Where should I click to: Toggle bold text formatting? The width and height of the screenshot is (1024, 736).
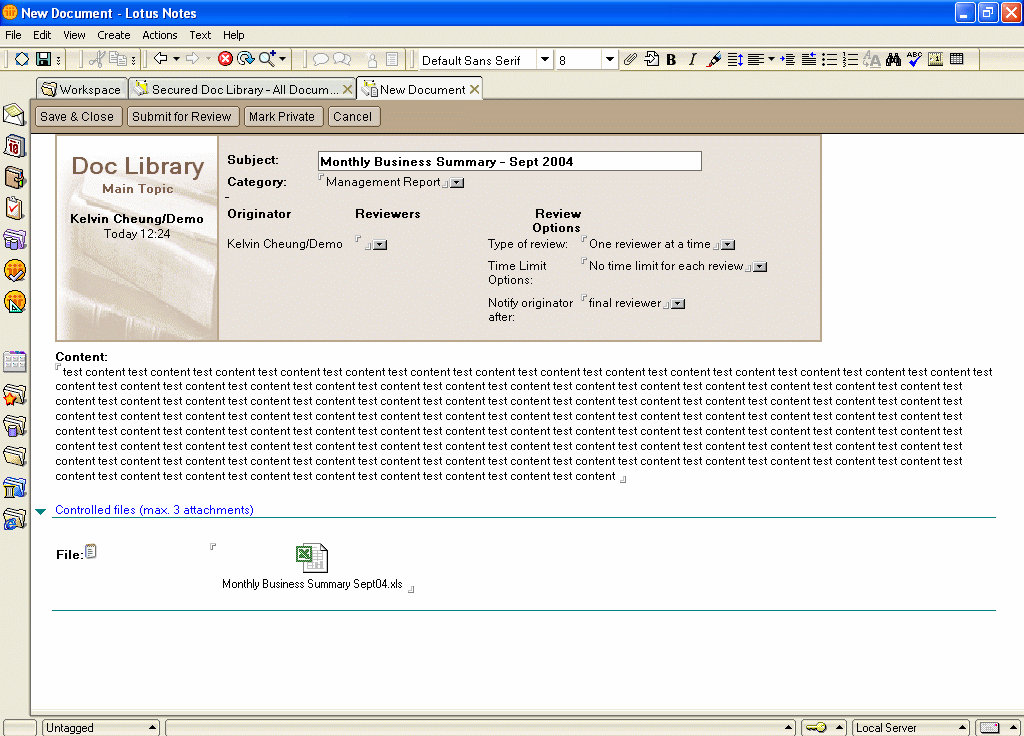point(671,60)
